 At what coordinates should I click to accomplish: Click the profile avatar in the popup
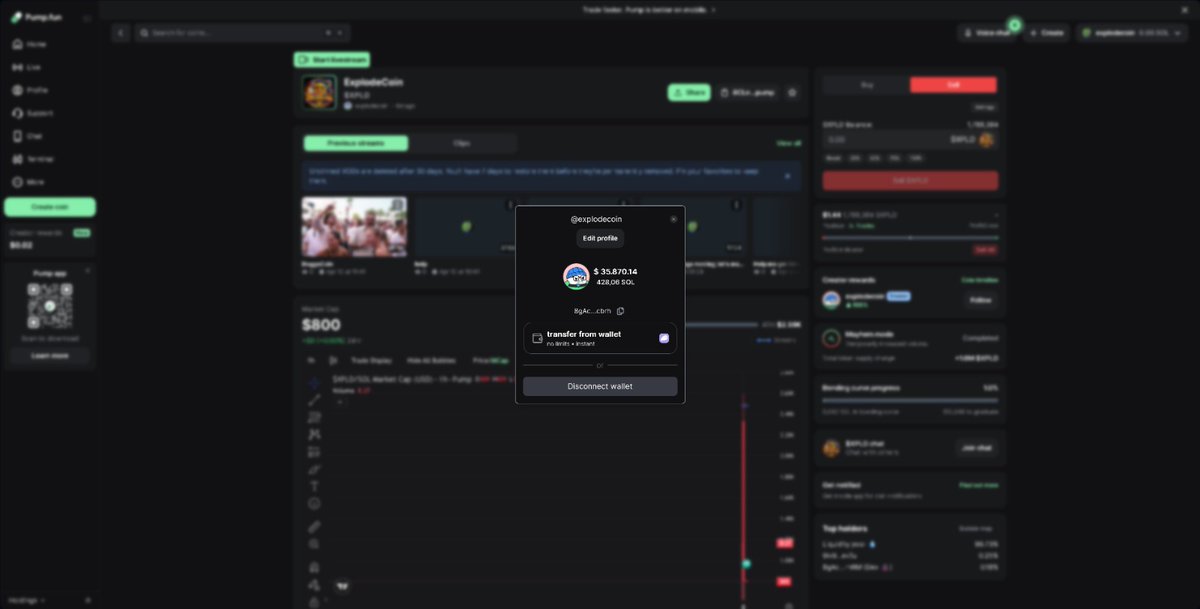(576, 276)
